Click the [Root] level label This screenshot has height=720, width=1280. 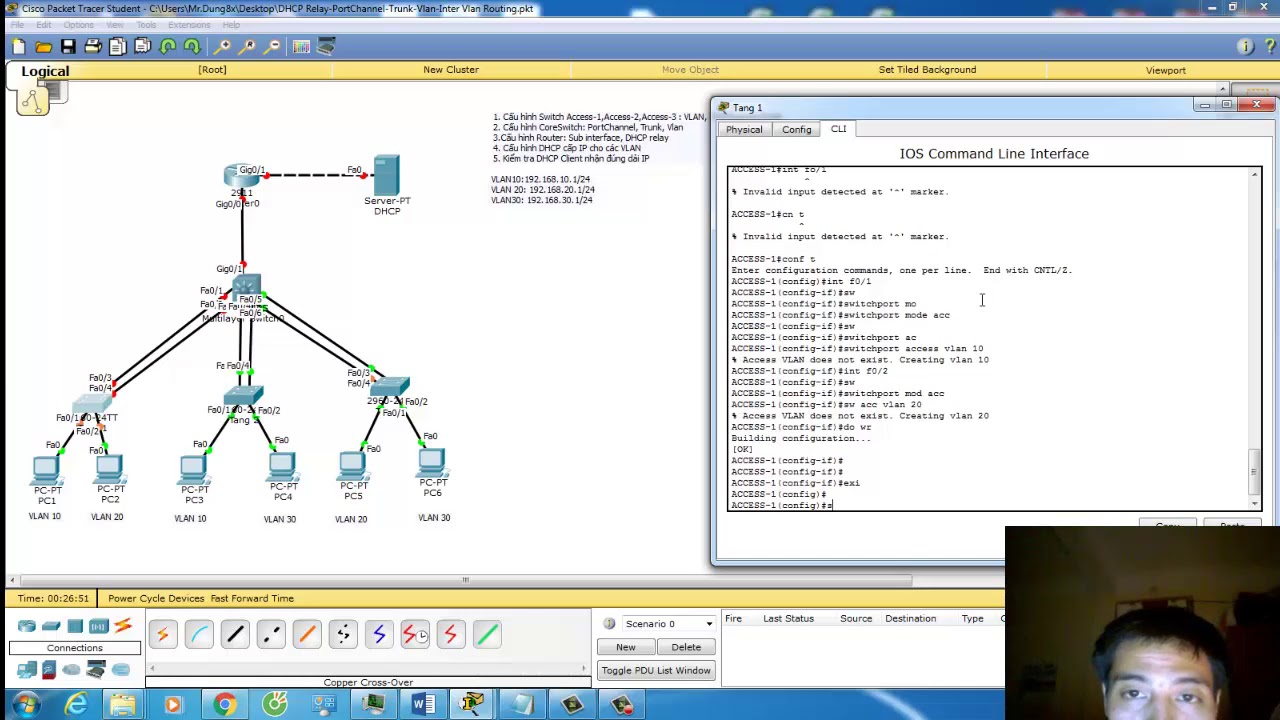click(212, 70)
